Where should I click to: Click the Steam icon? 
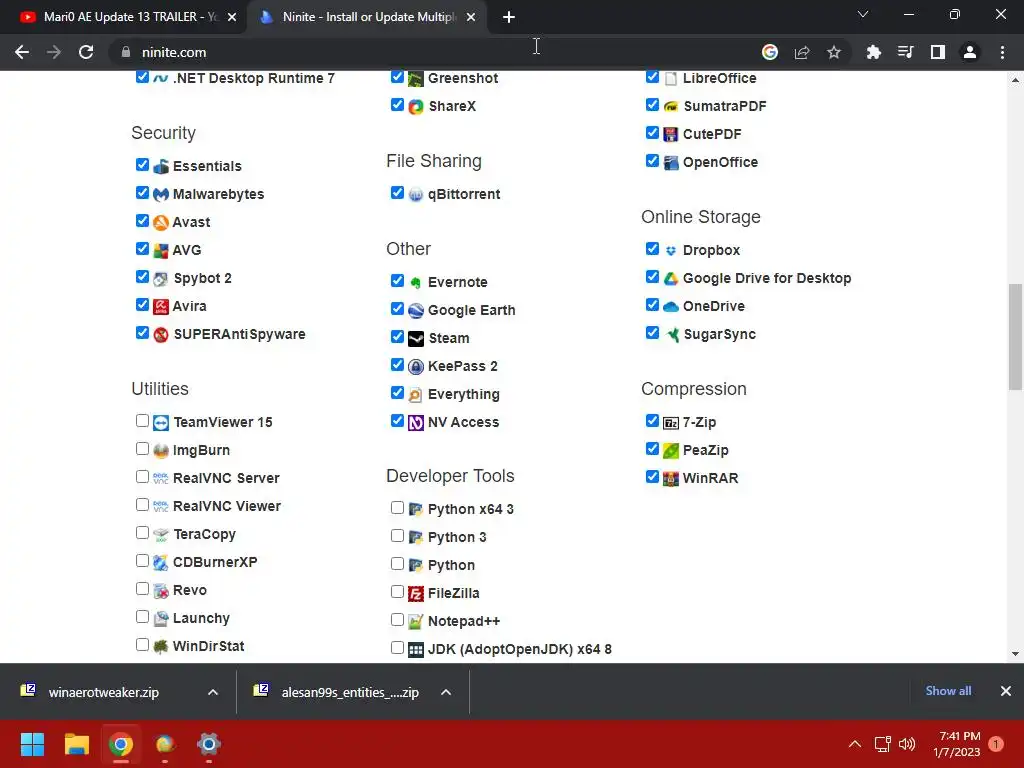(x=416, y=339)
